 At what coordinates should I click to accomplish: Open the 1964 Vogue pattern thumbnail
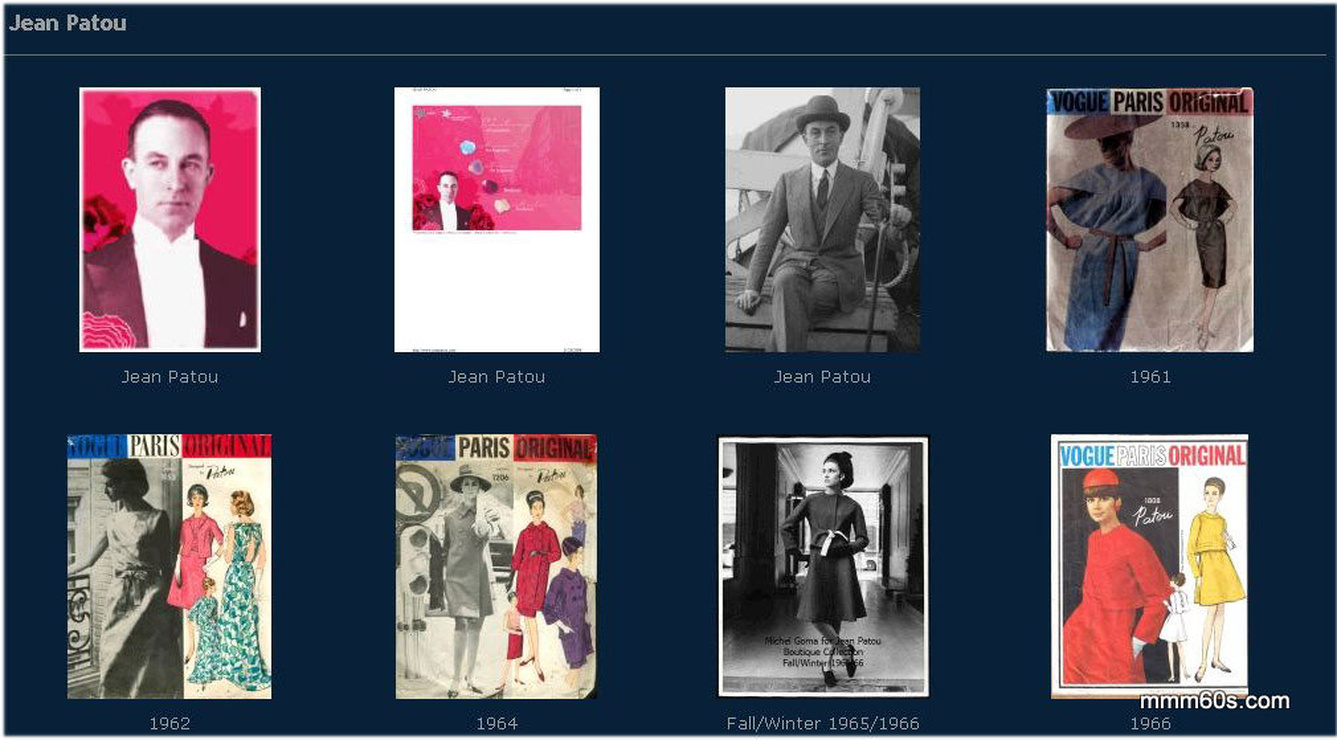(497, 566)
